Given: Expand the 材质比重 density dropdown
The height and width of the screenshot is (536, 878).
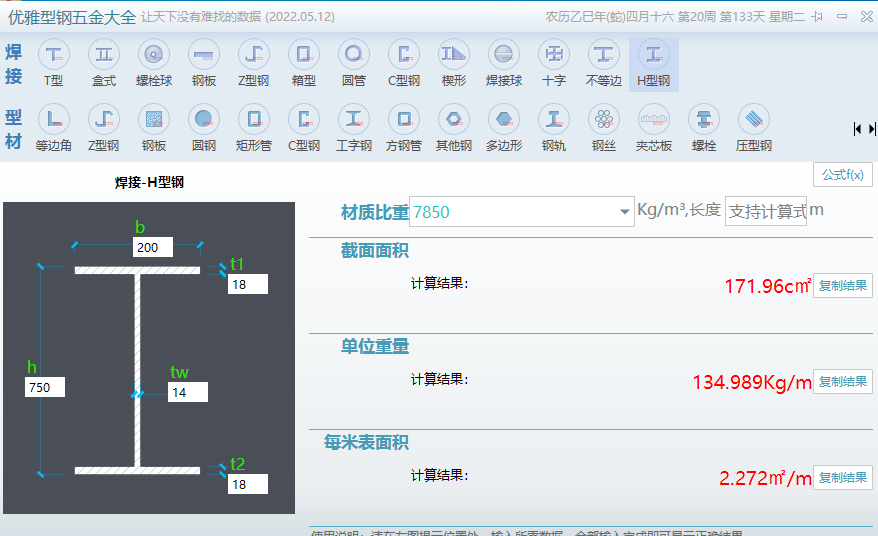Looking at the screenshot, I should (624, 212).
